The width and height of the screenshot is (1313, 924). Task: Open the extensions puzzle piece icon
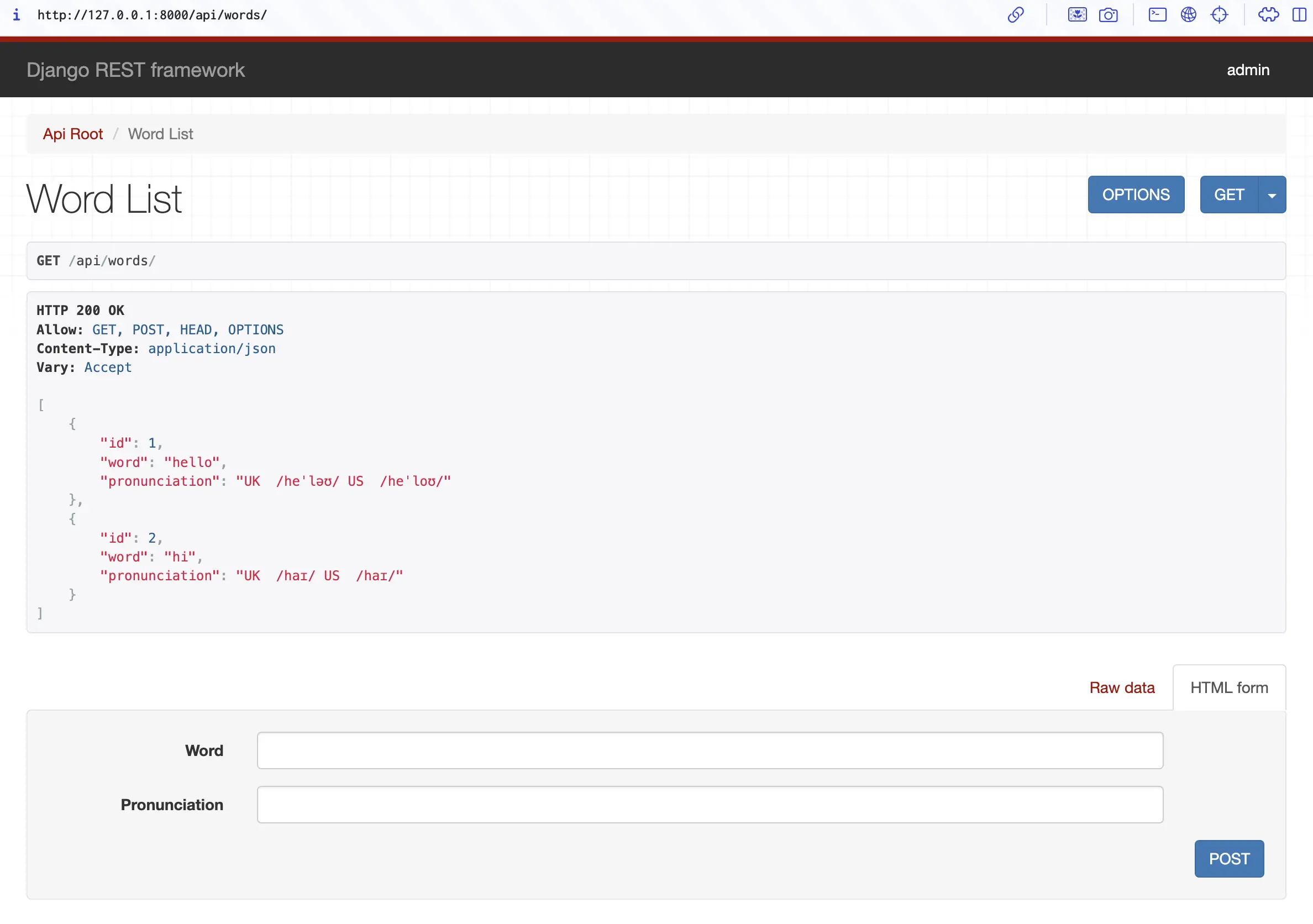(1268, 15)
